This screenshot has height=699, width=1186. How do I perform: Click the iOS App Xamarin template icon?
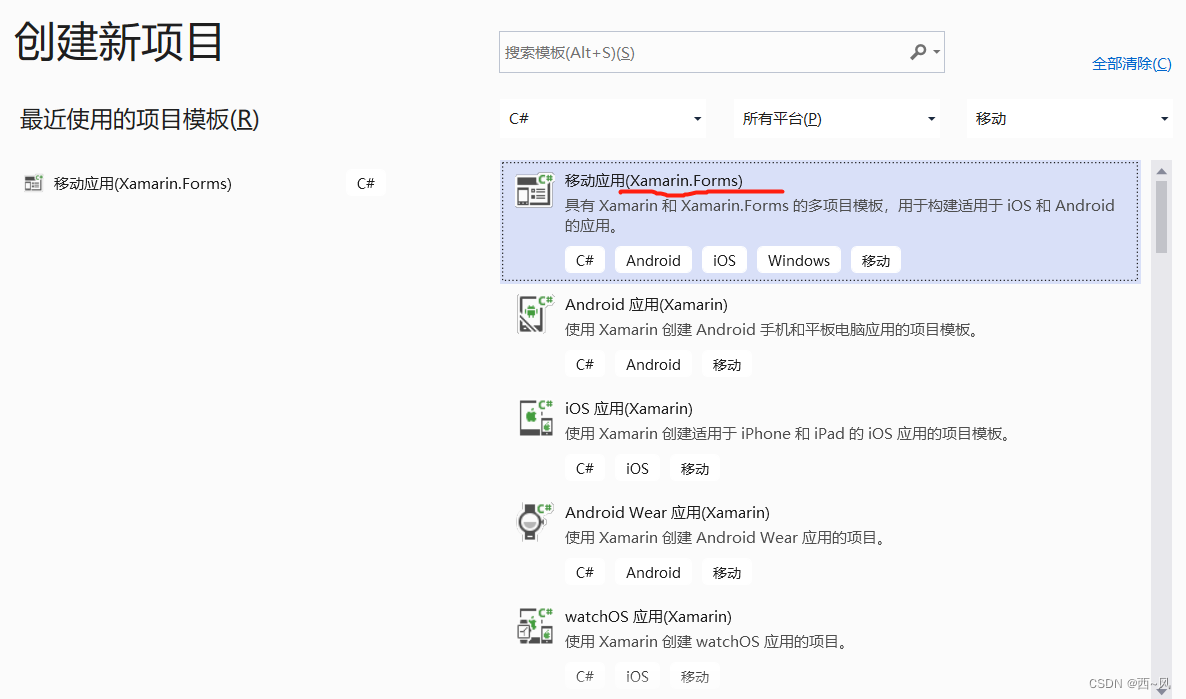(x=536, y=418)
